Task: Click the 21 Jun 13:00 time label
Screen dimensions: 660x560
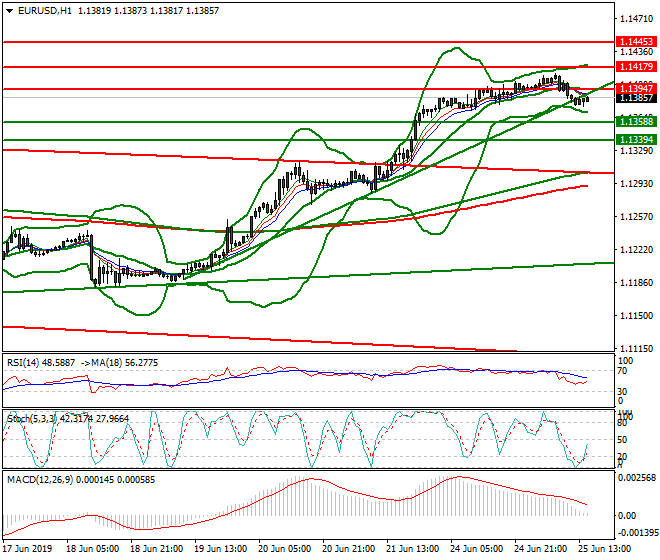Action: (412, 549)
